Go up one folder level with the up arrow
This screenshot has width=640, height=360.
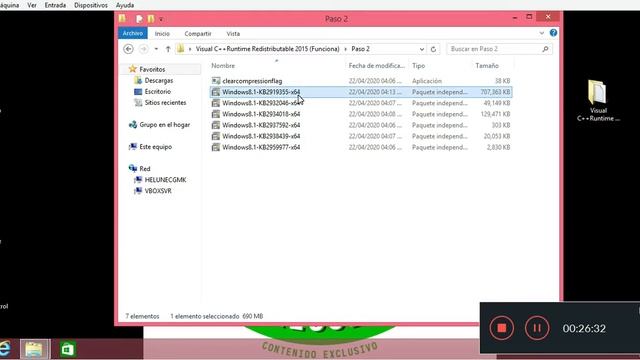168,49
